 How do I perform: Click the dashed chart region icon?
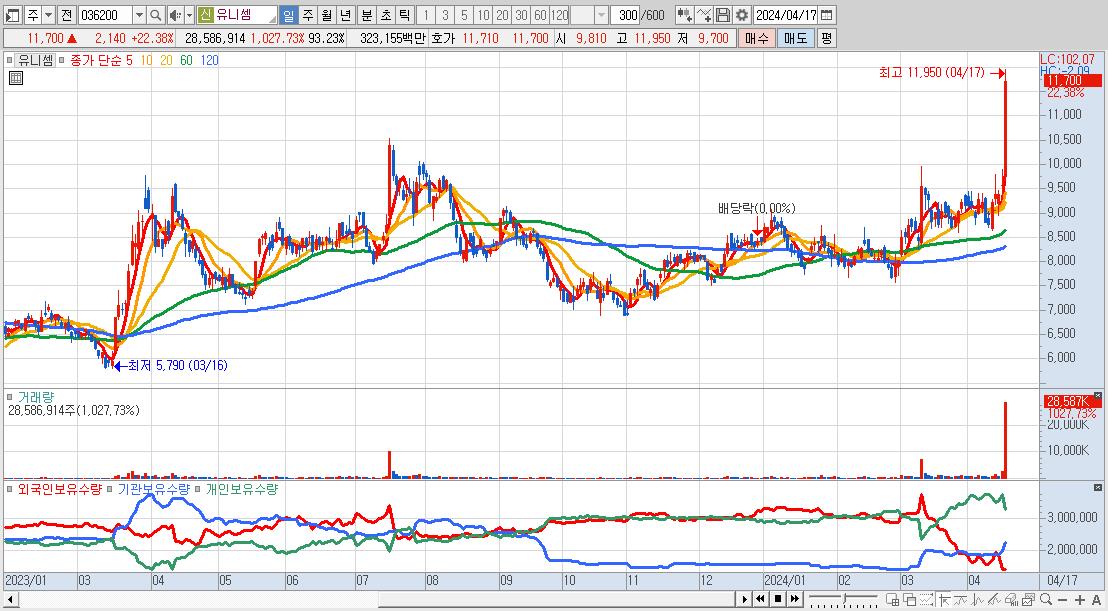coord(926,600)
